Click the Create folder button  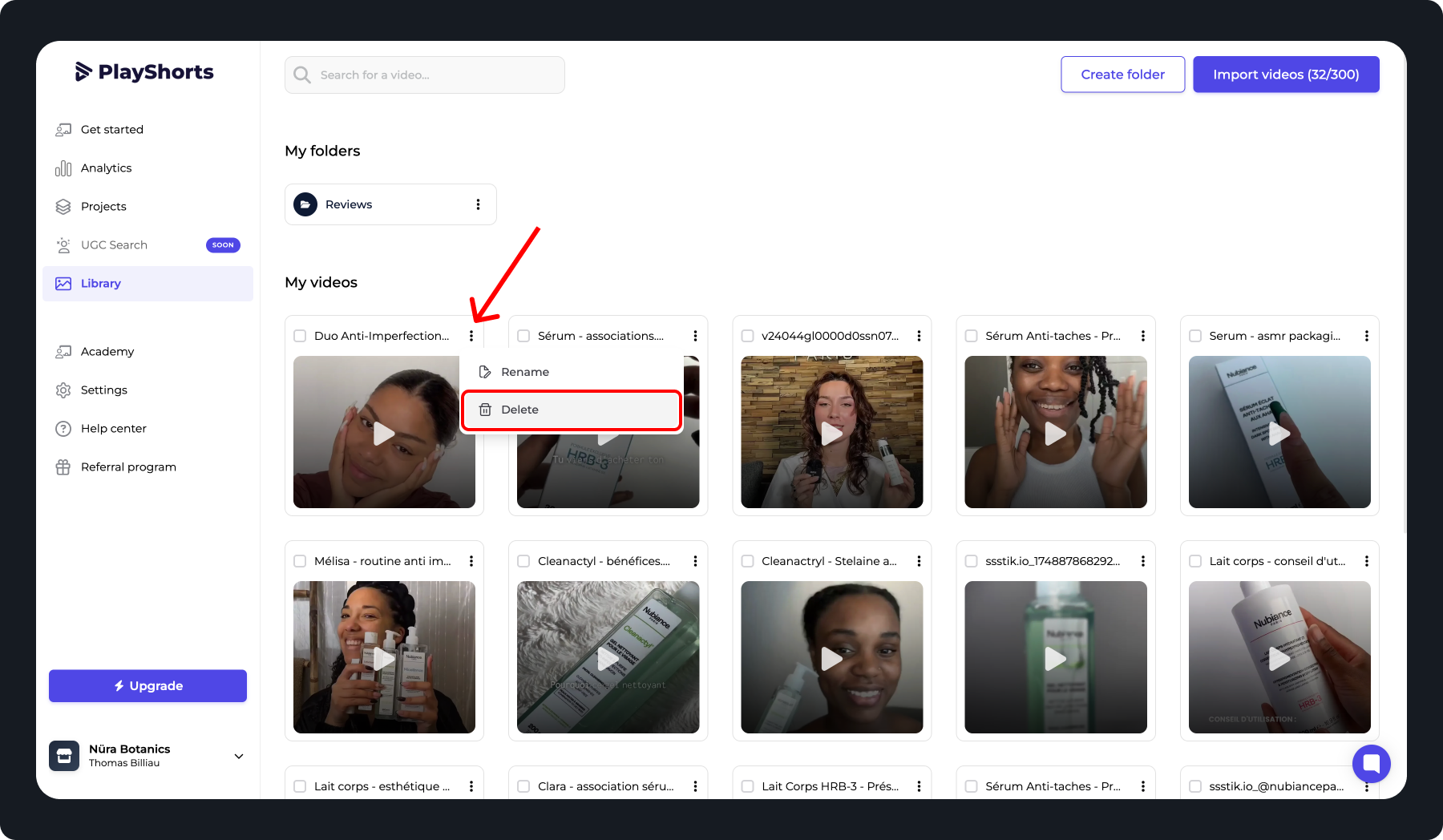pos(1122,75)
